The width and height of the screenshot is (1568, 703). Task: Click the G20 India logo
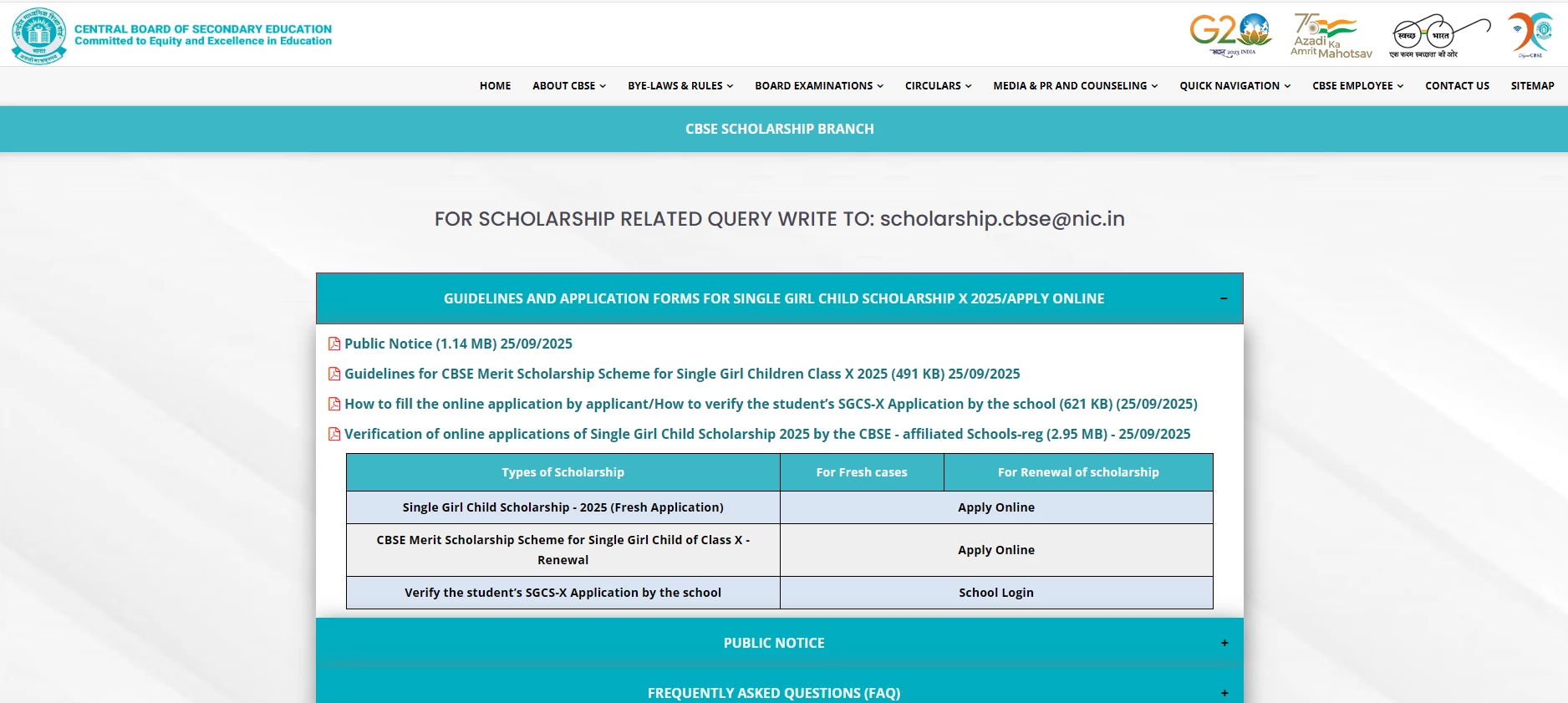click(1230, 34)
